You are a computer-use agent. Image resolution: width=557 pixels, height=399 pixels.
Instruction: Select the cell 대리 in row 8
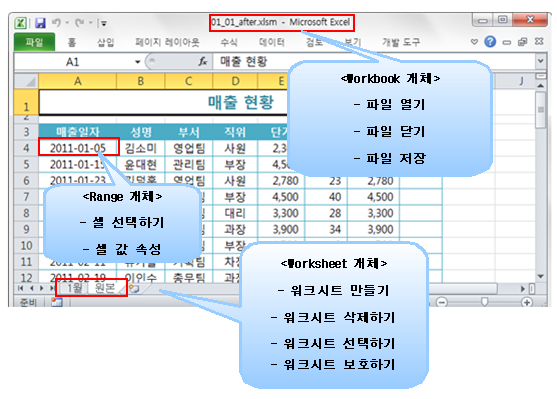(235, 213)
